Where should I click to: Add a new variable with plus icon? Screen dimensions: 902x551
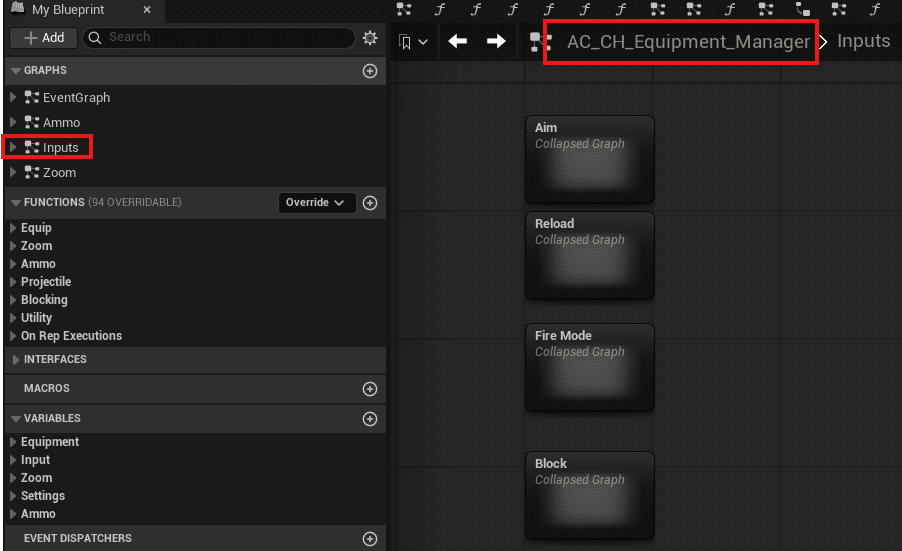370,419
